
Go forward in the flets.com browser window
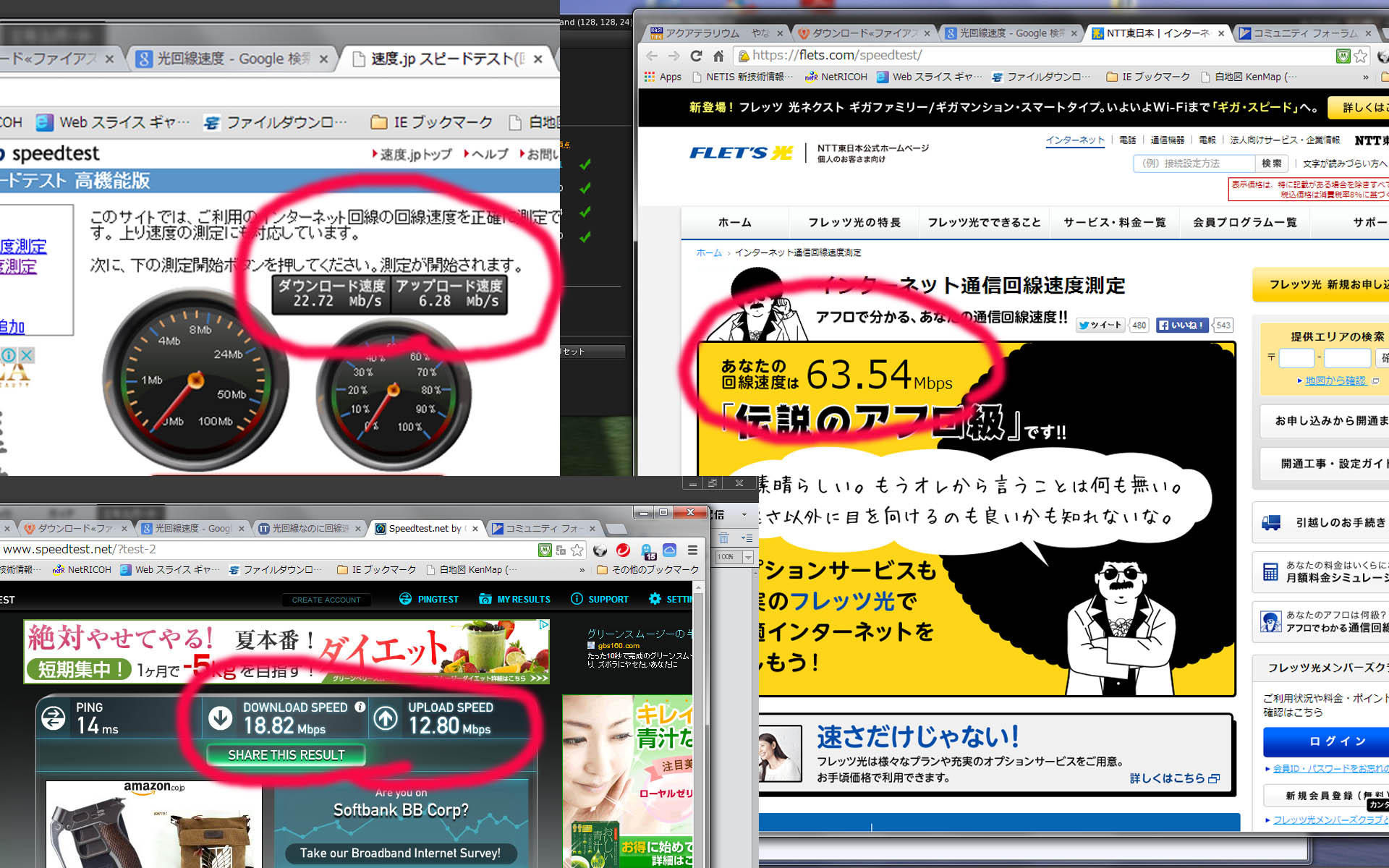click(674, 56)
